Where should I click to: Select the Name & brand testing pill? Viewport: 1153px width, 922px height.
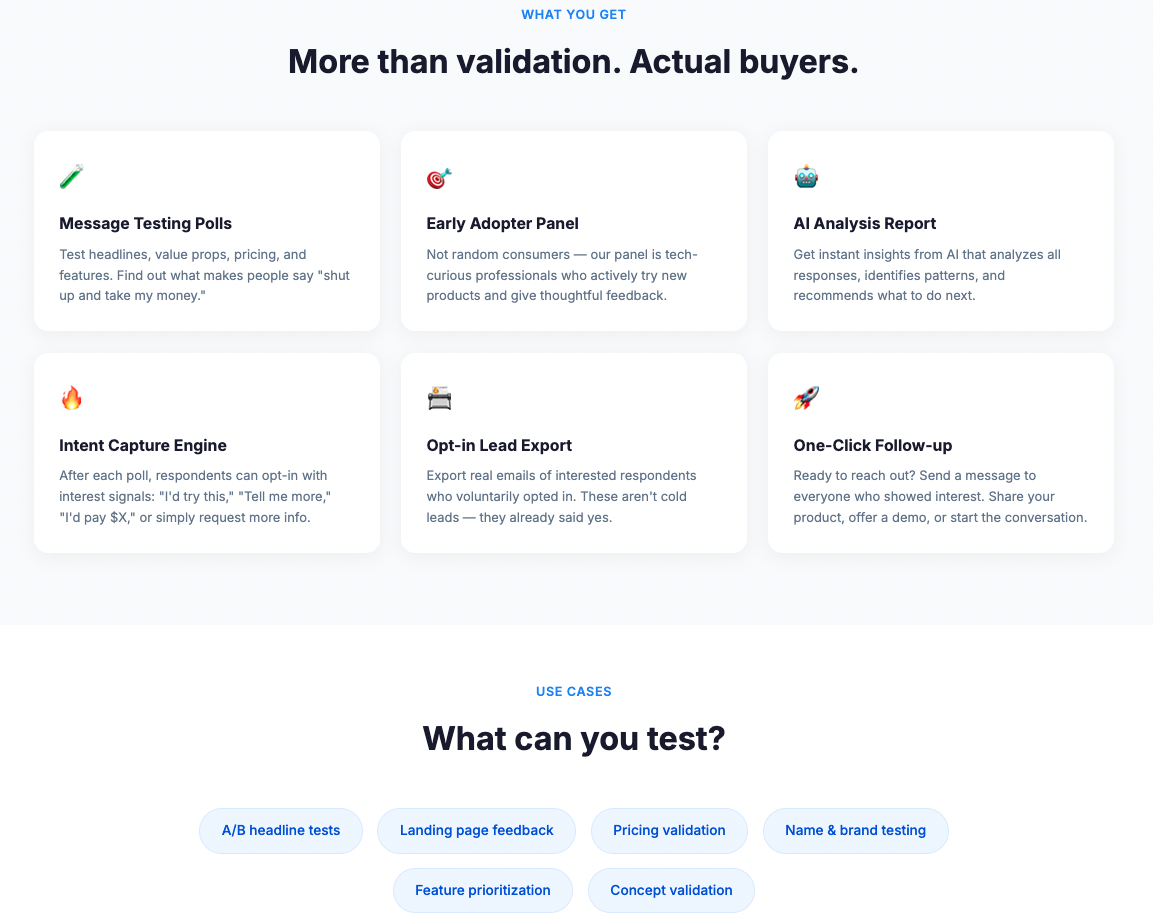tap(855, 830)
